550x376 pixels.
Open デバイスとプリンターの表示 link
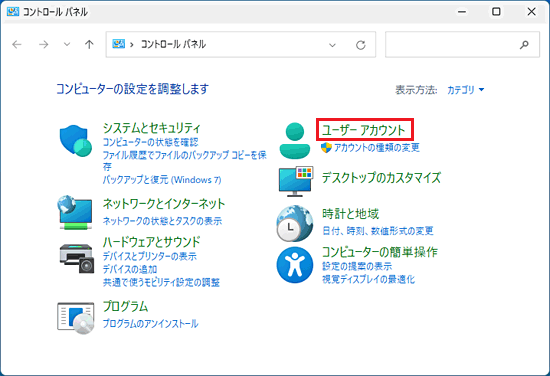(150, 256)
